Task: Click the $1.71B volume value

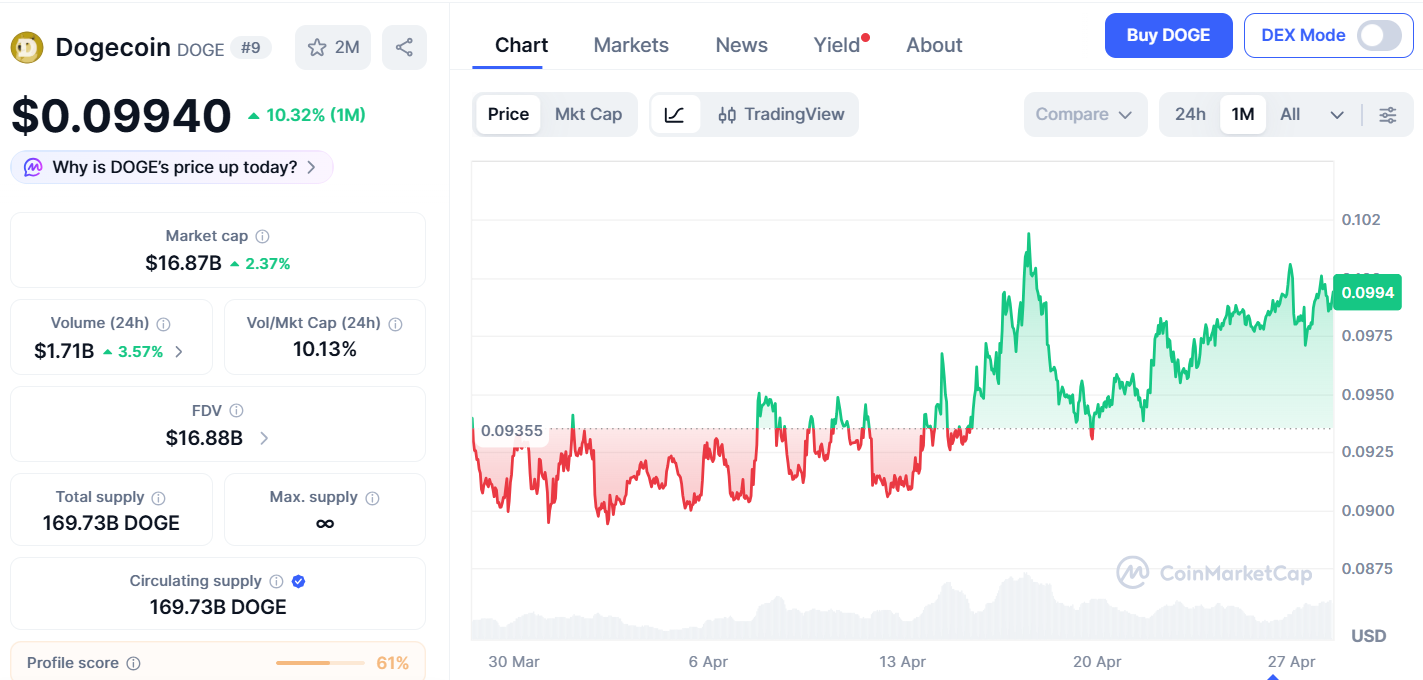Action: 64,351
